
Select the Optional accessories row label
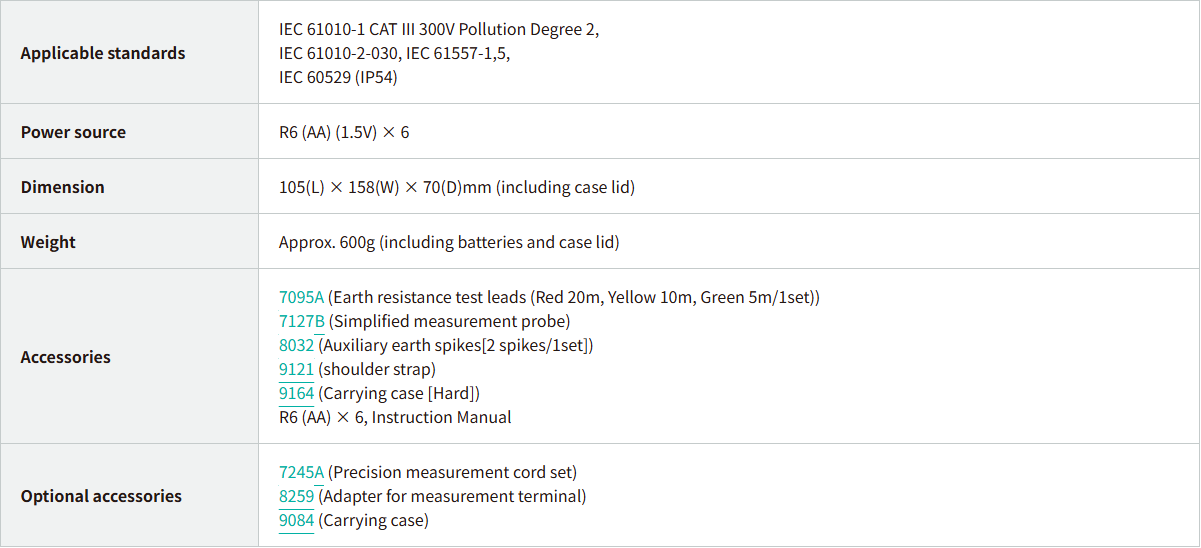click(x=101, y=496)
